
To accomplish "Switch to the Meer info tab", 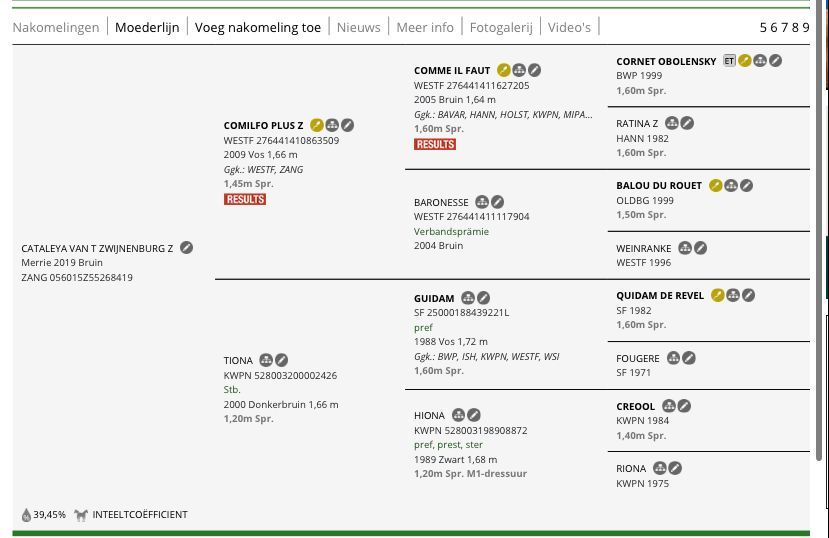I will coord(425,27).
